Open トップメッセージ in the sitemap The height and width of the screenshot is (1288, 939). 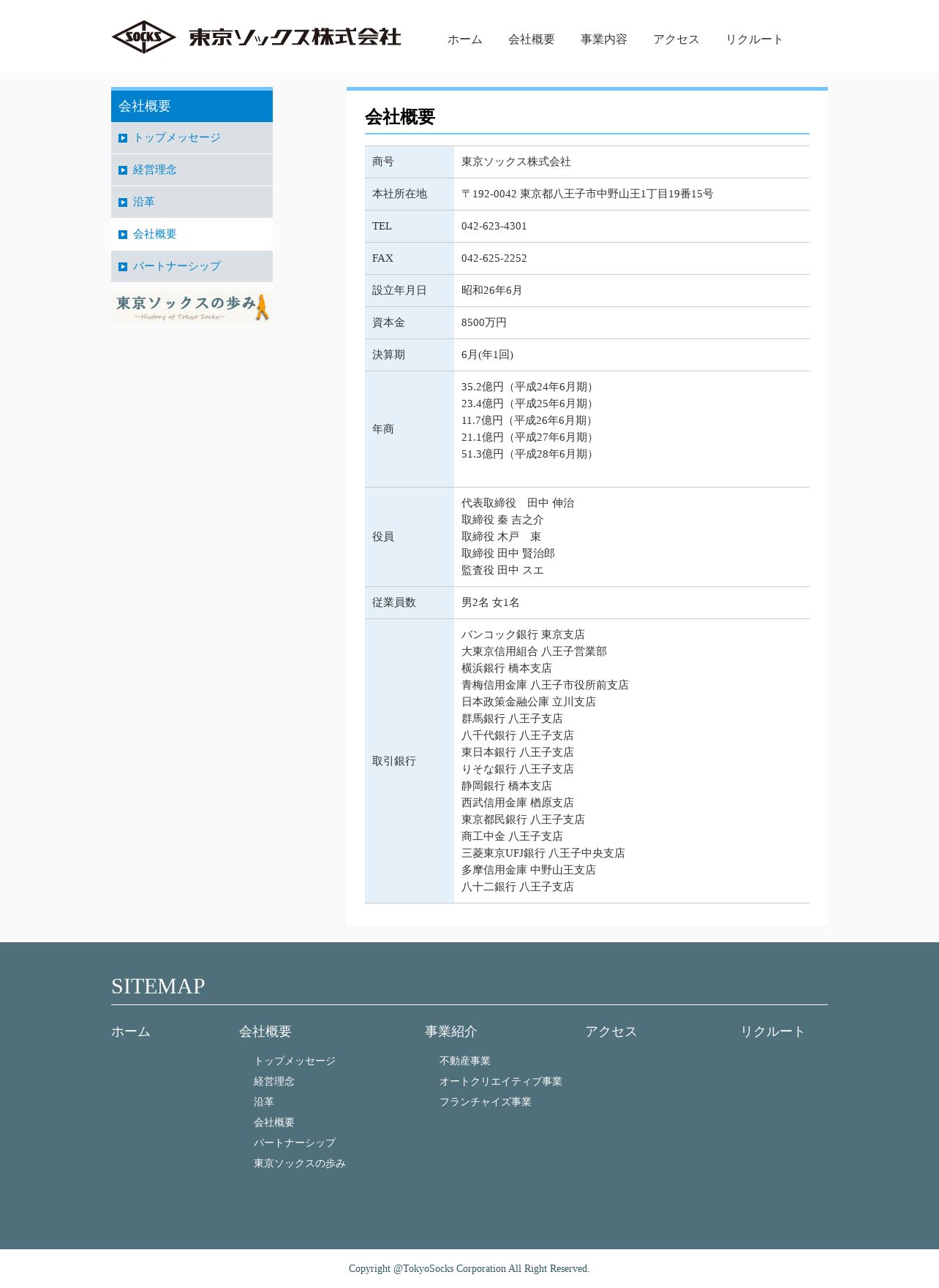point(295,1061)
